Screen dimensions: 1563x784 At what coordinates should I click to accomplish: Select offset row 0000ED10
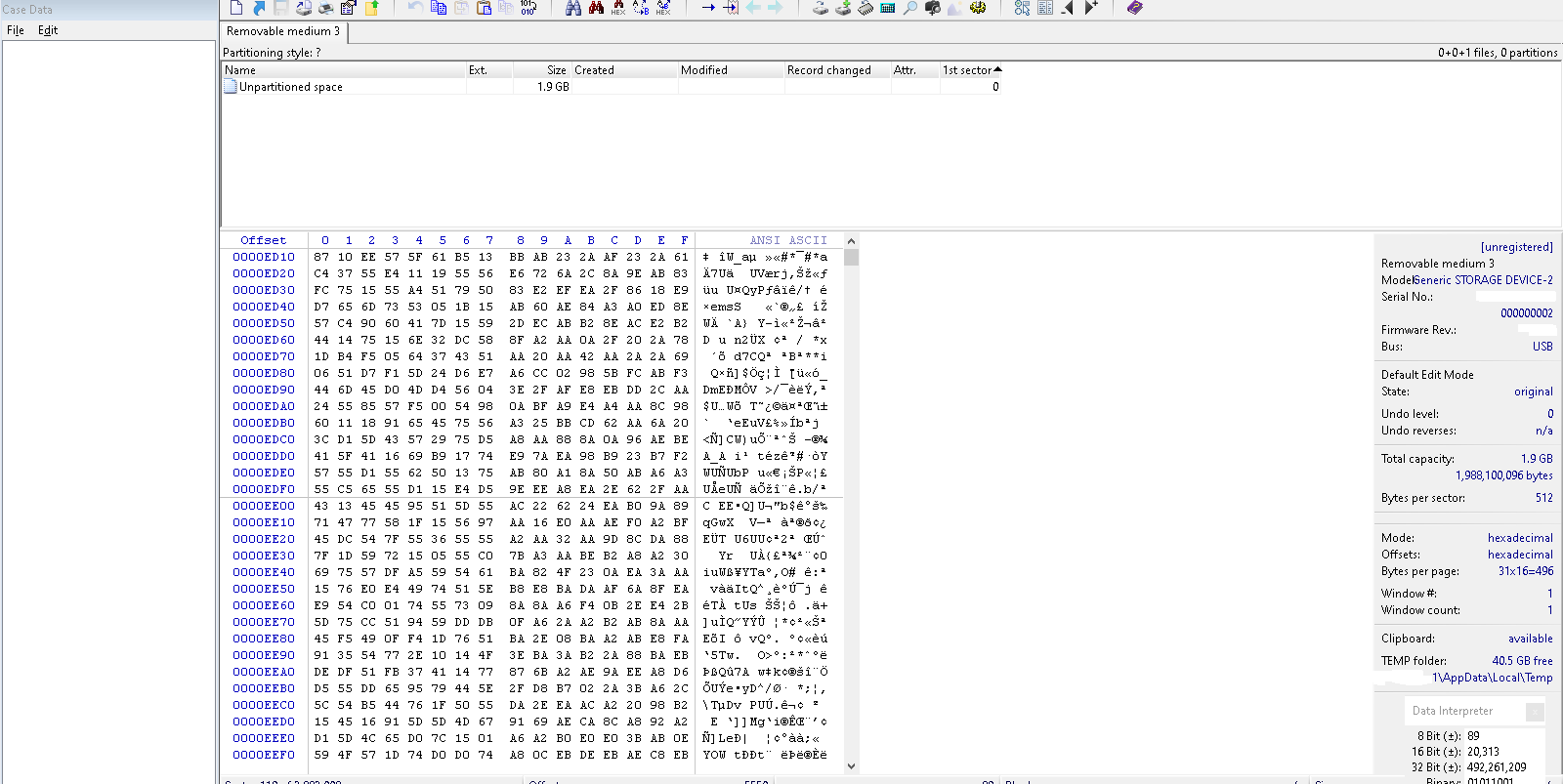264,257
